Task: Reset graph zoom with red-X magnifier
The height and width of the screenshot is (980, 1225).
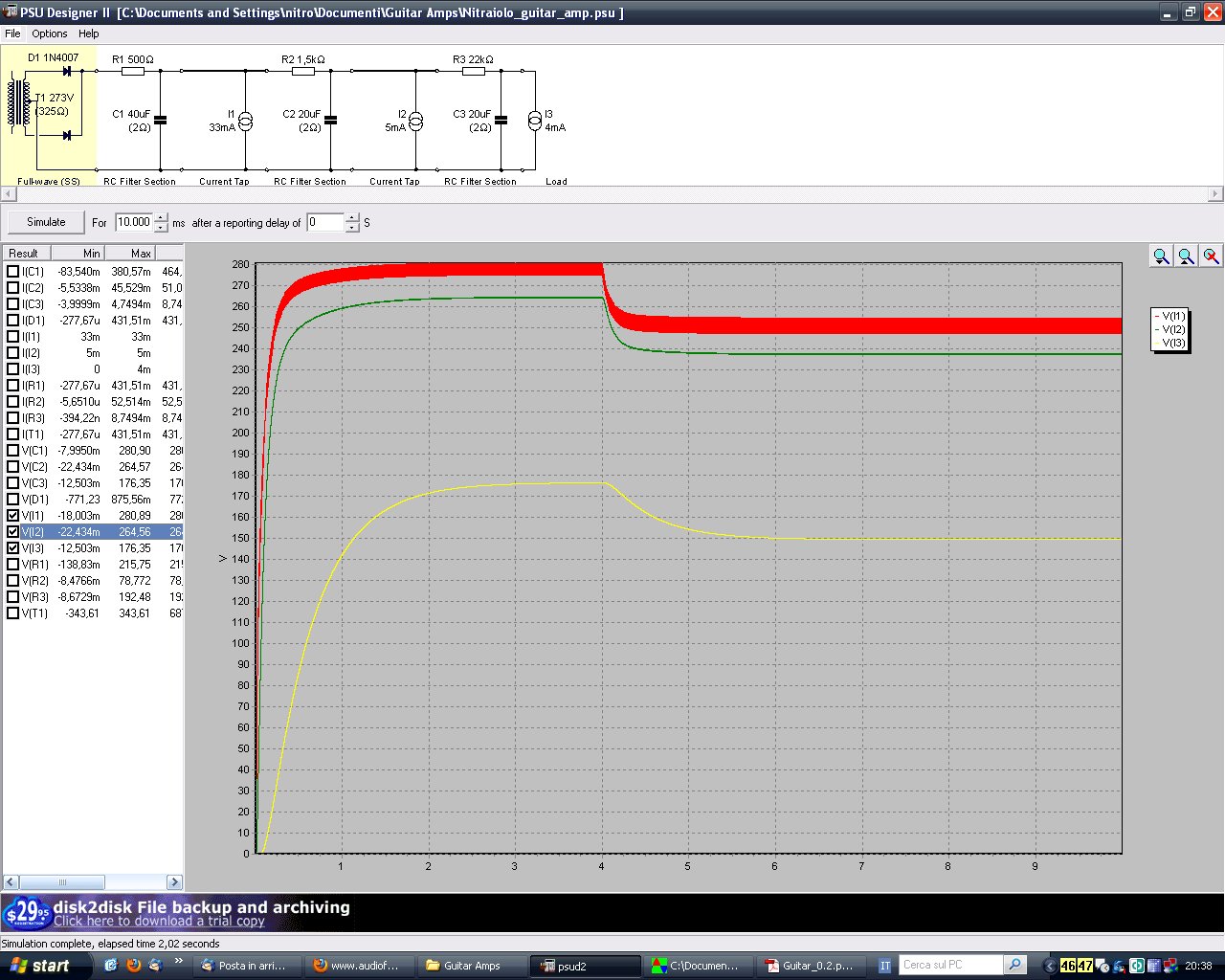Action: click(x=1211, y=256)
